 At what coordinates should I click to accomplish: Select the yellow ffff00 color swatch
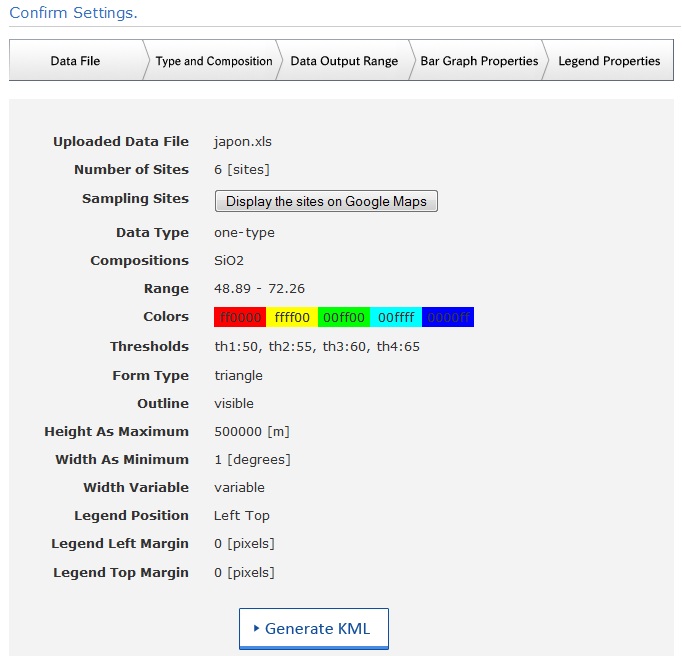(292, 317)
